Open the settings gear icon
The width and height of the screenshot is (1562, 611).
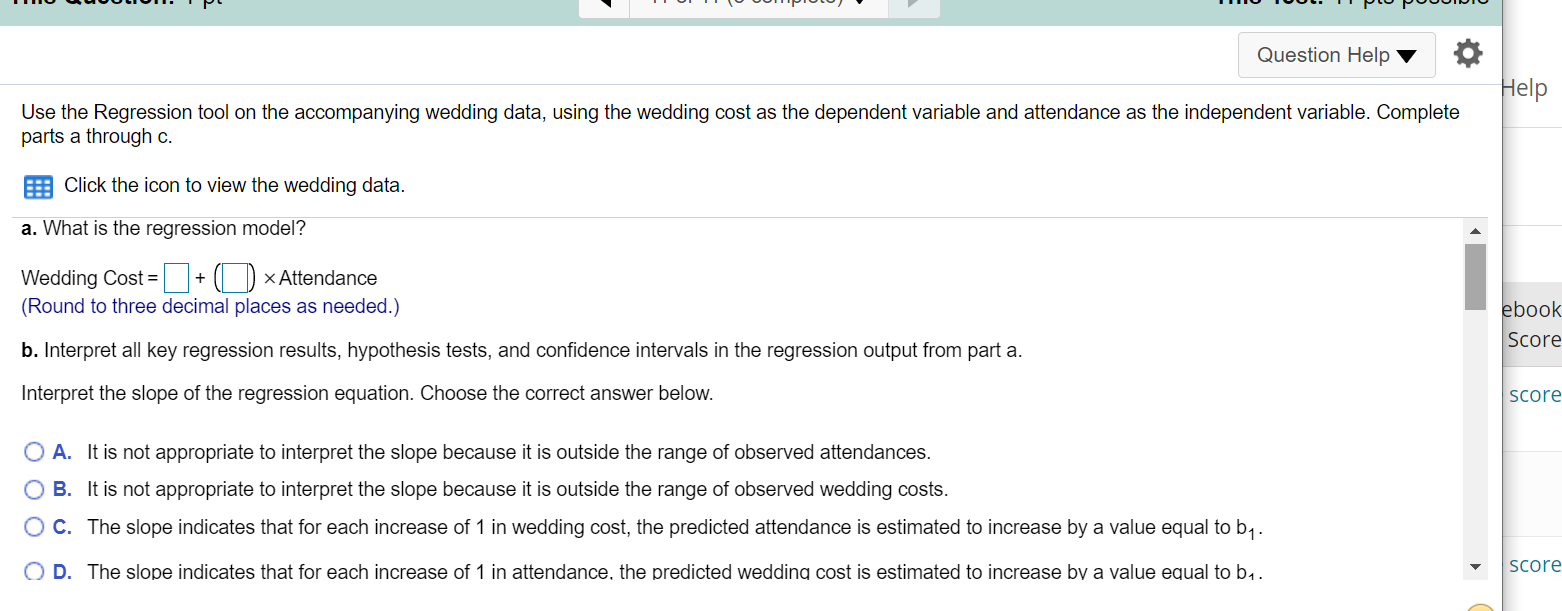pos(1468,54)
